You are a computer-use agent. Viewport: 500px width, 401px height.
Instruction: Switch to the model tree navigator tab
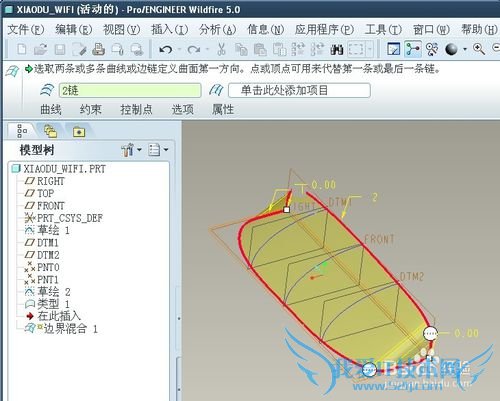point(22,131)
